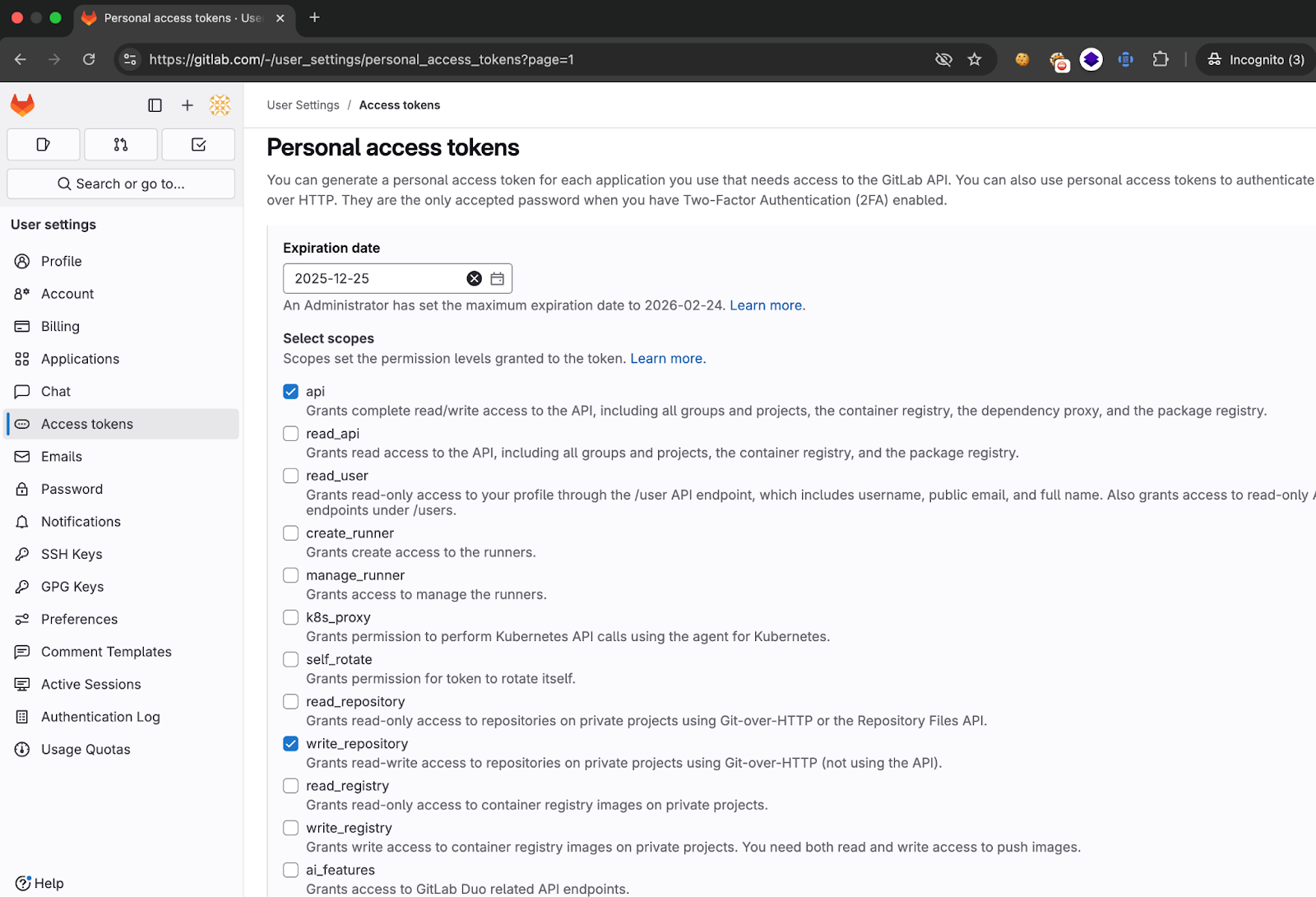Open the user avatar menu
The image size is (1316, 897).
pyautogui.click(x=220, y=105)
